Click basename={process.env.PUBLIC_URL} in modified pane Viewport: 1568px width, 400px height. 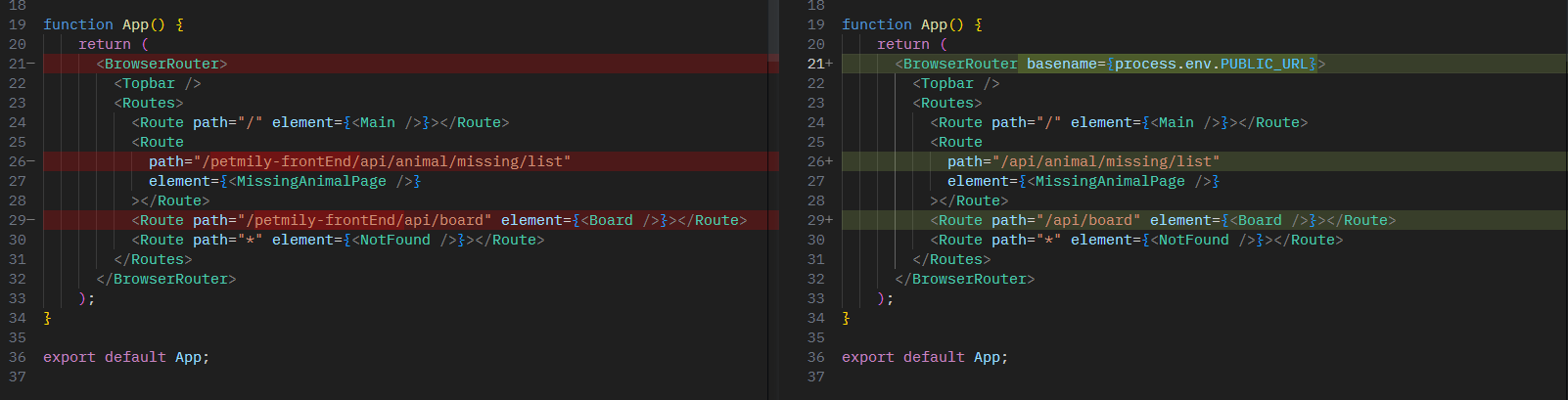[x=1172, y=64]
